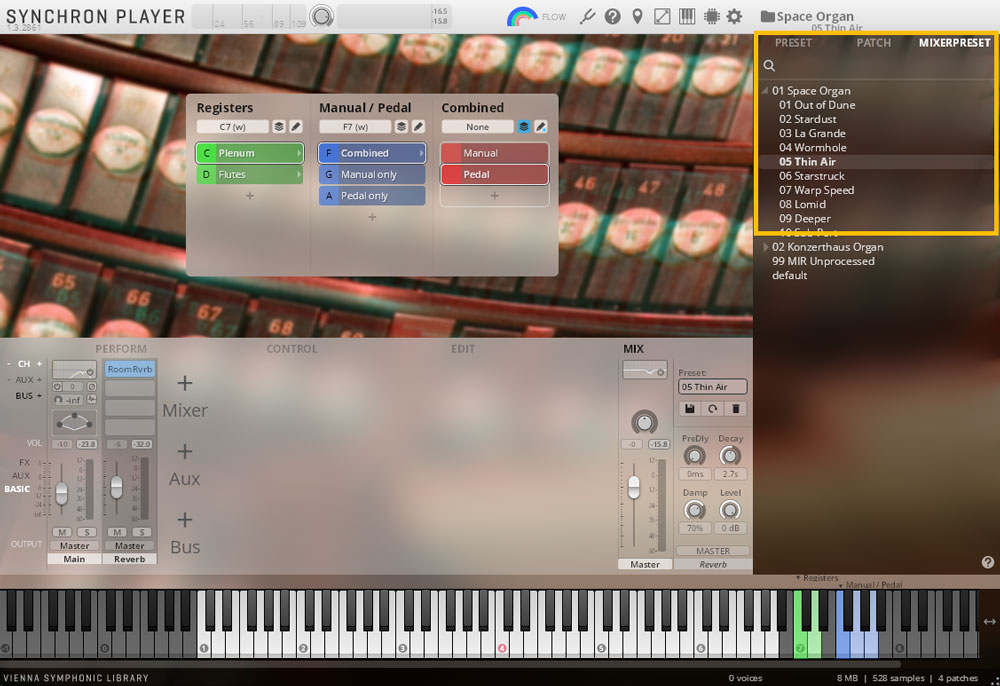Open the help question mark in top toolbar

pos(613,17)
